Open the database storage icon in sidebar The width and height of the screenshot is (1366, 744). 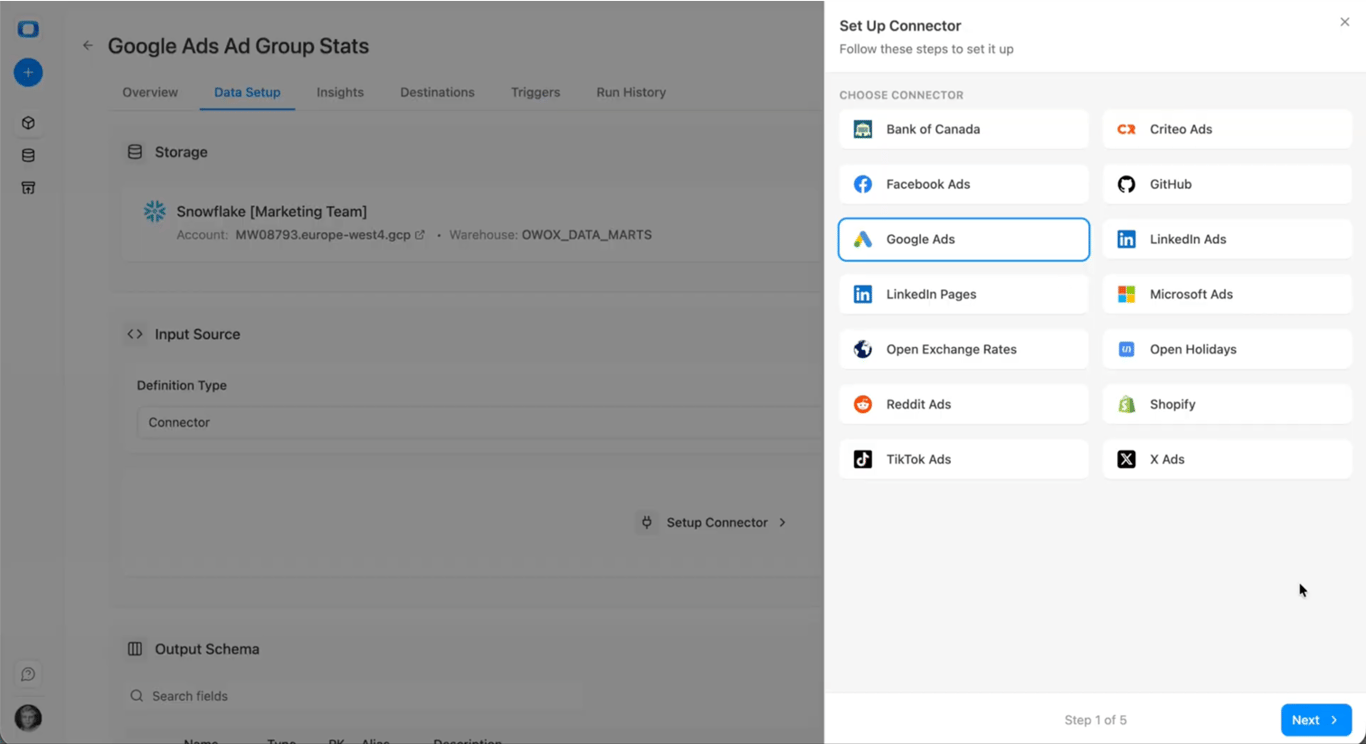tap(28, 155)
